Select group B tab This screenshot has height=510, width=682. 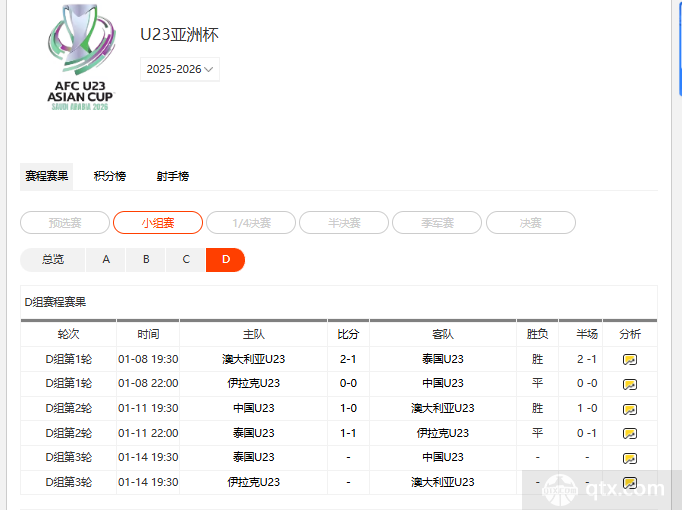(x=146, y=260)
